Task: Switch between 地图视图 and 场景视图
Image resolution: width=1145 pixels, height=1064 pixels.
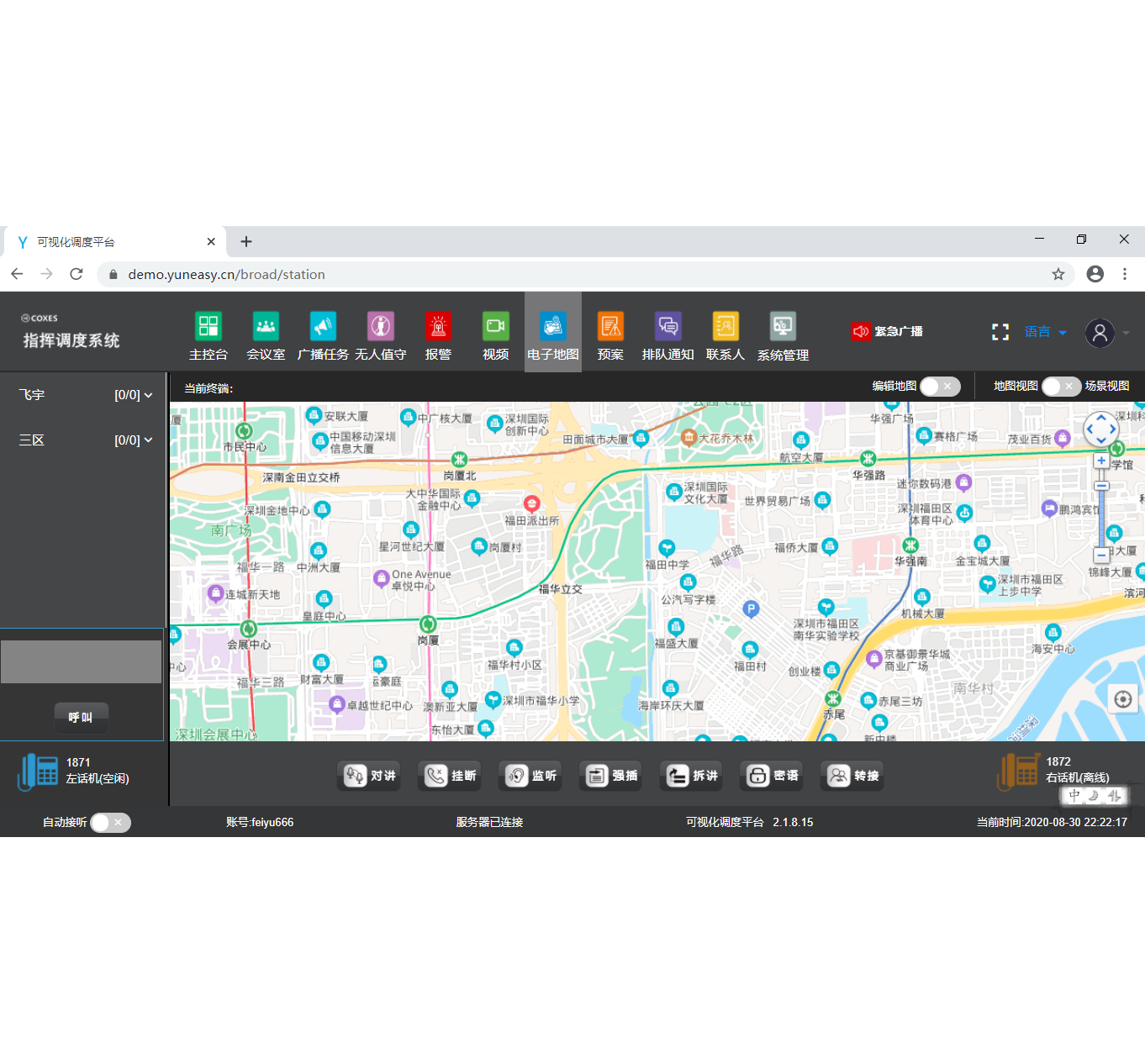Action: (1060, 386)
